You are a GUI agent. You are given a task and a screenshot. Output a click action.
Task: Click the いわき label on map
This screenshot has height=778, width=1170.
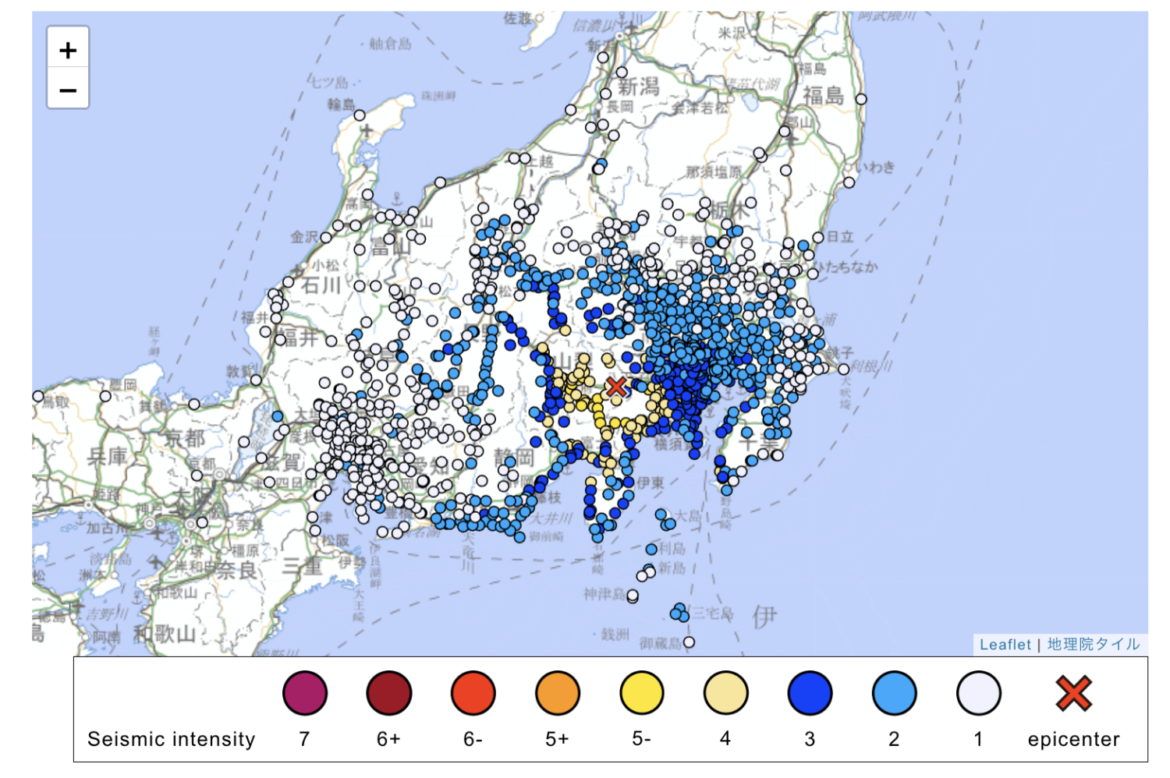click(x=876, y=166)
